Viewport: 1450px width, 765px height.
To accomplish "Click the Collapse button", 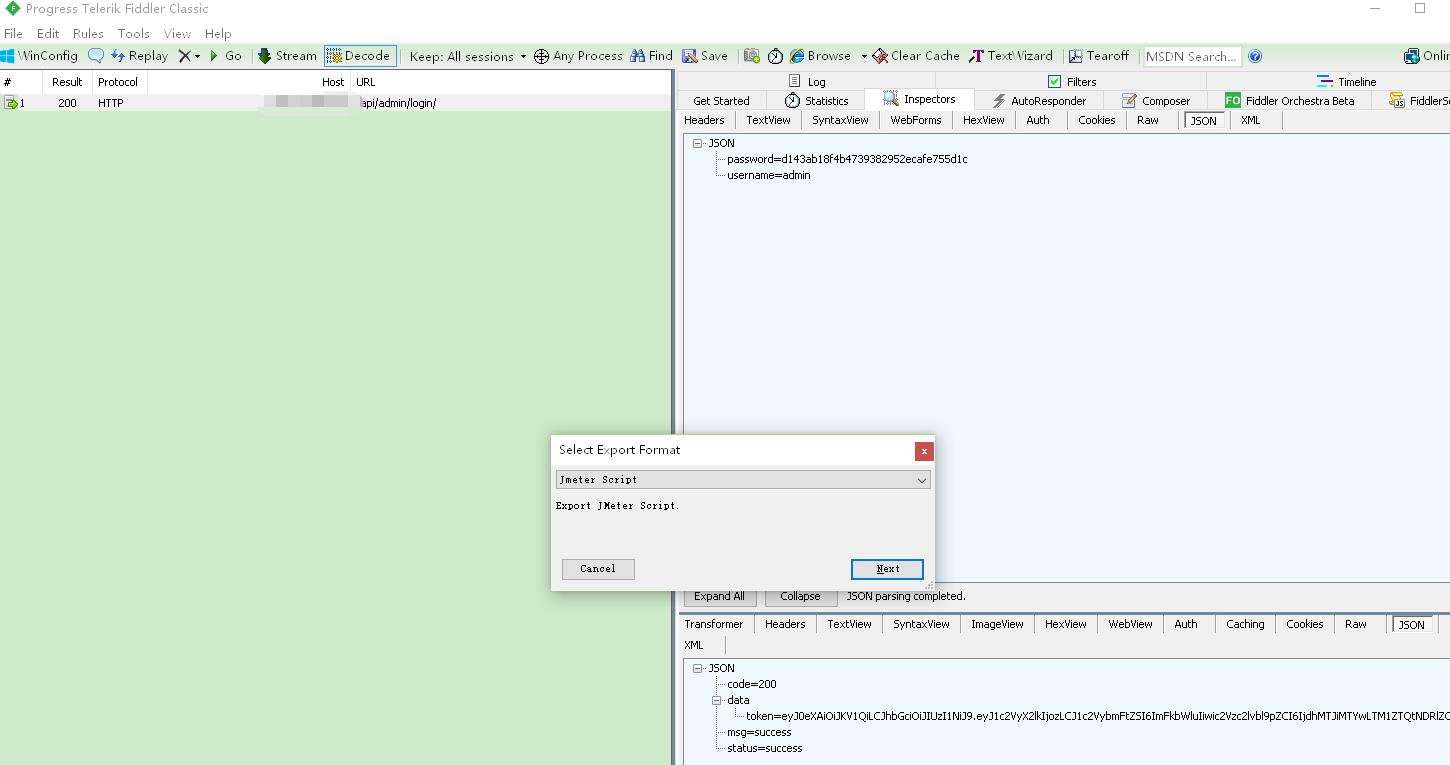I will click(800, 596).
